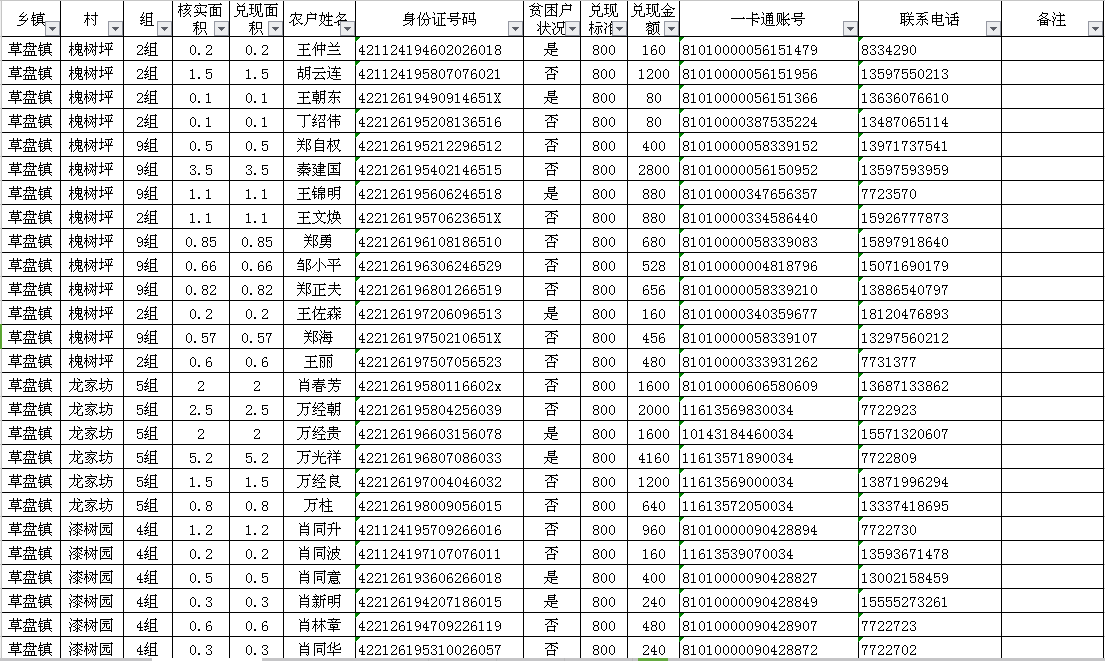The height and width of the screenshot is (661, 1105).
Task: Click phone number 13597550213
Action: pos(905,74)
